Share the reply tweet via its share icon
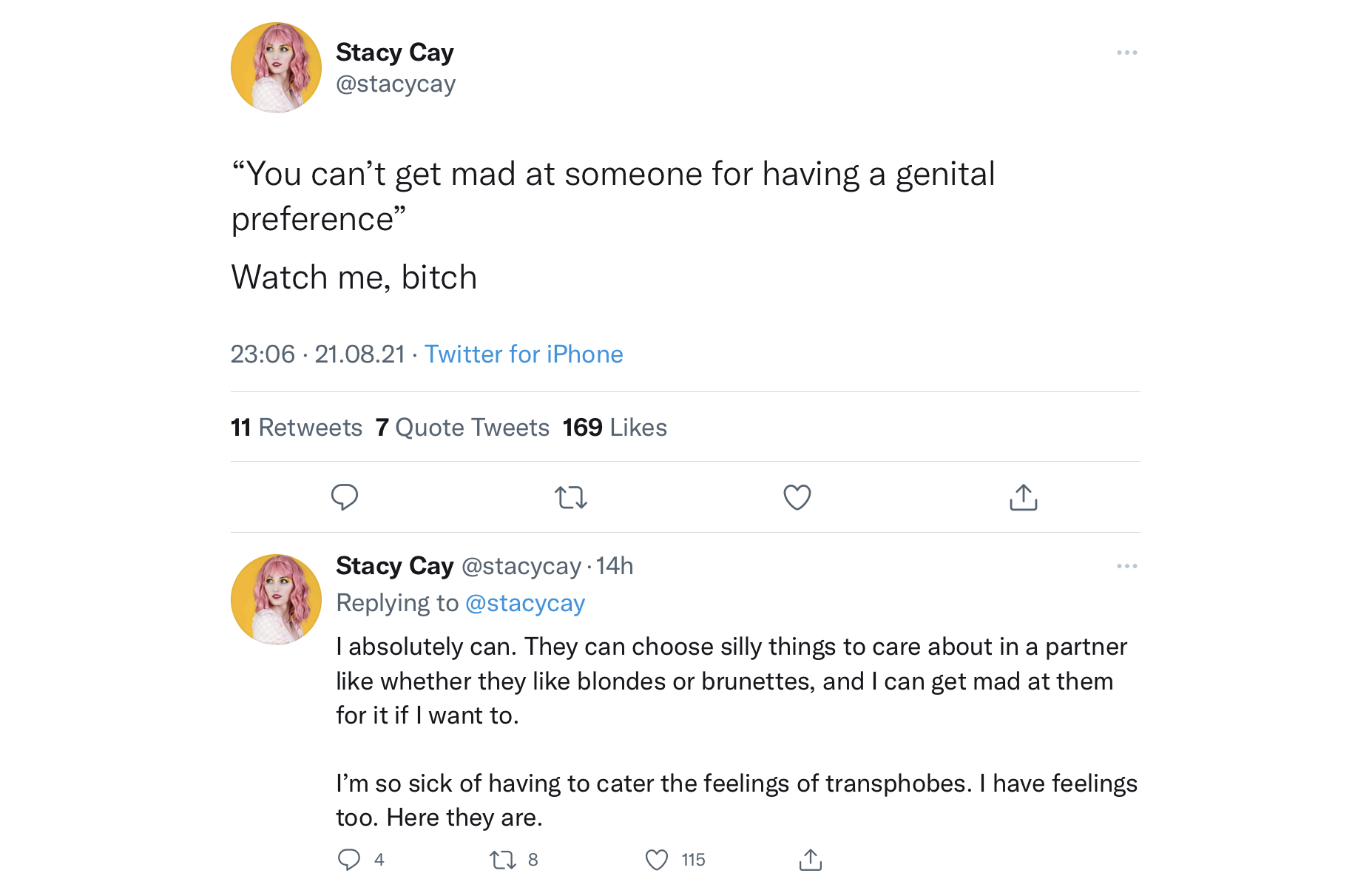The height and width of the screenshot is (896, 1372). pos(811,860)
